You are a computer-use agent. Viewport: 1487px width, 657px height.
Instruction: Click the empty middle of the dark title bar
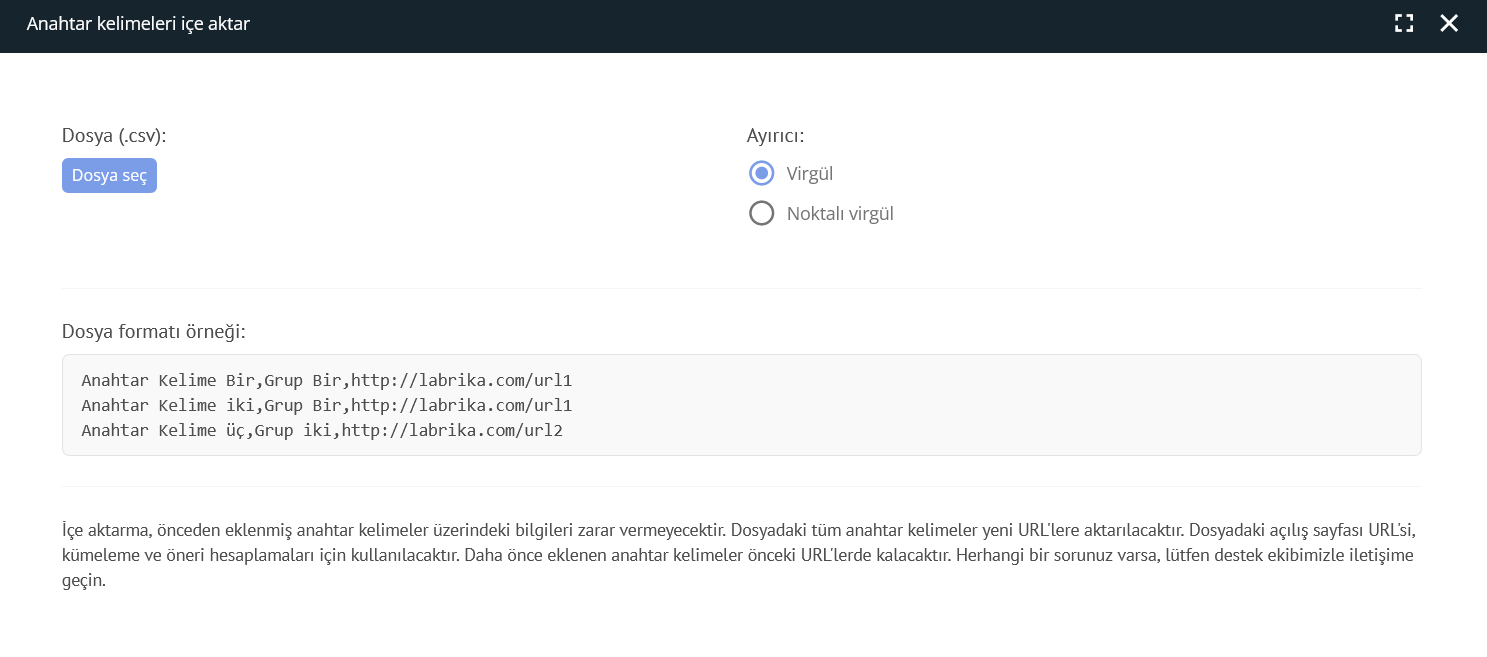pos(800,24)
